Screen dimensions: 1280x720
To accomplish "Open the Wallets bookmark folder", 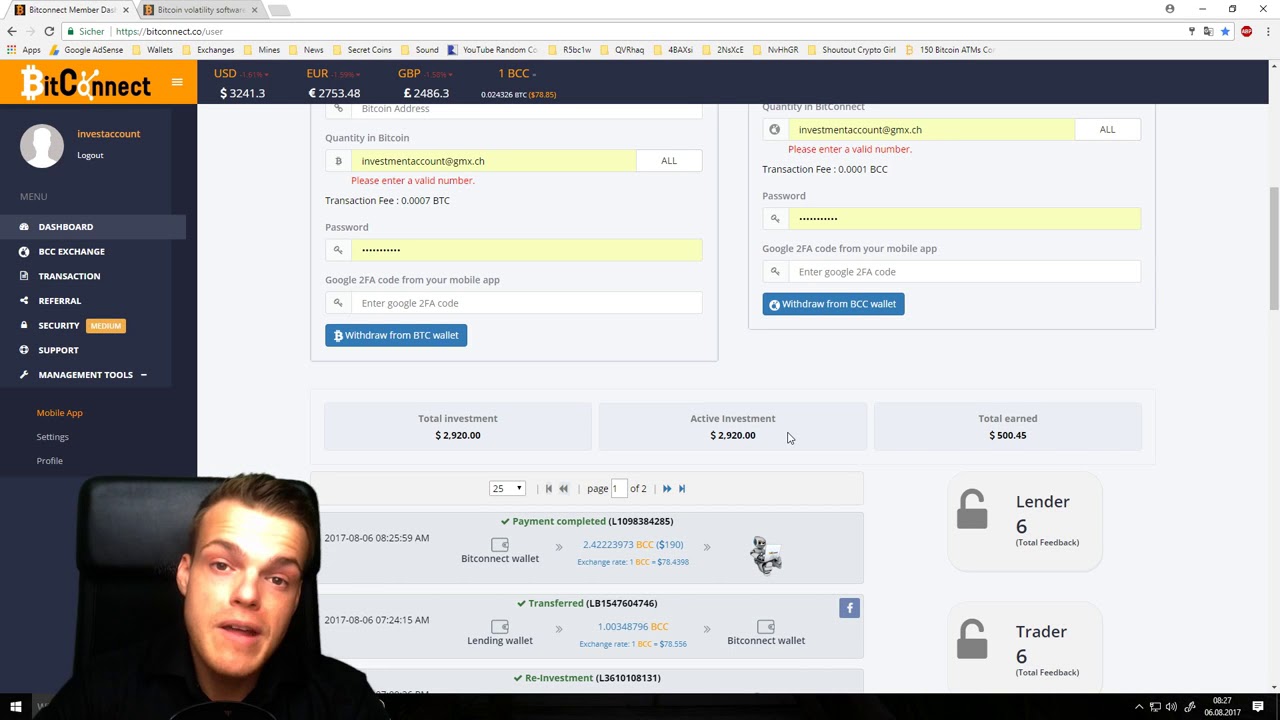I will coord(152,50).
